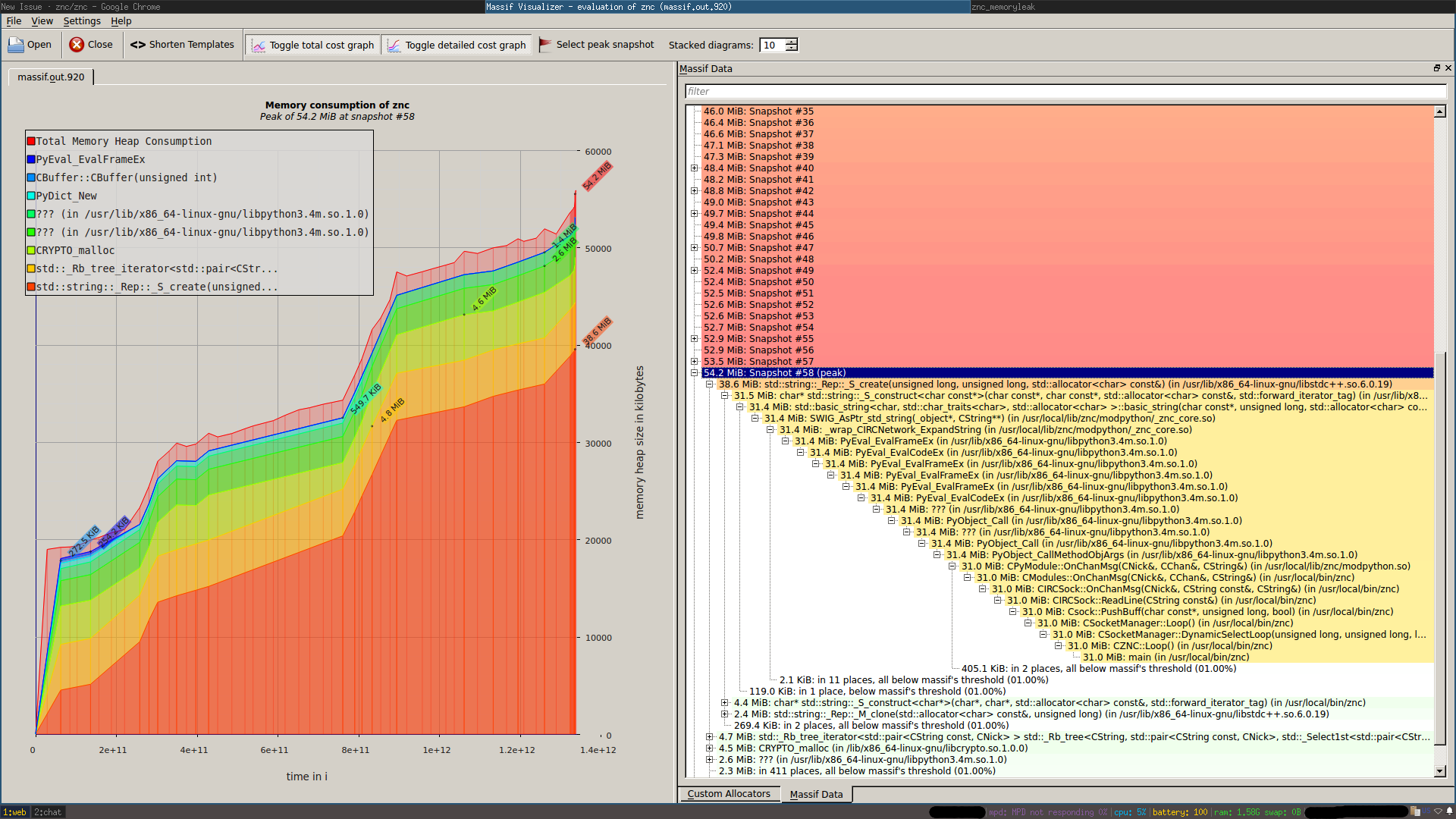Switch to workspace 2:chat

[47, 812]
